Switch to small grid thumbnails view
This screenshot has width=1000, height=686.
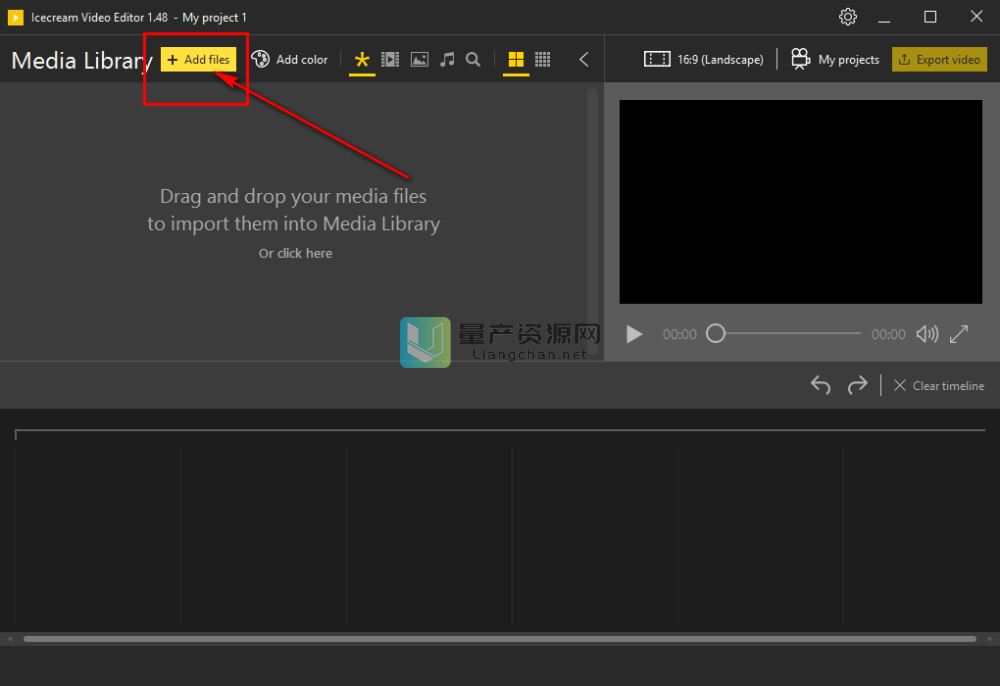(x=543, y=59)
